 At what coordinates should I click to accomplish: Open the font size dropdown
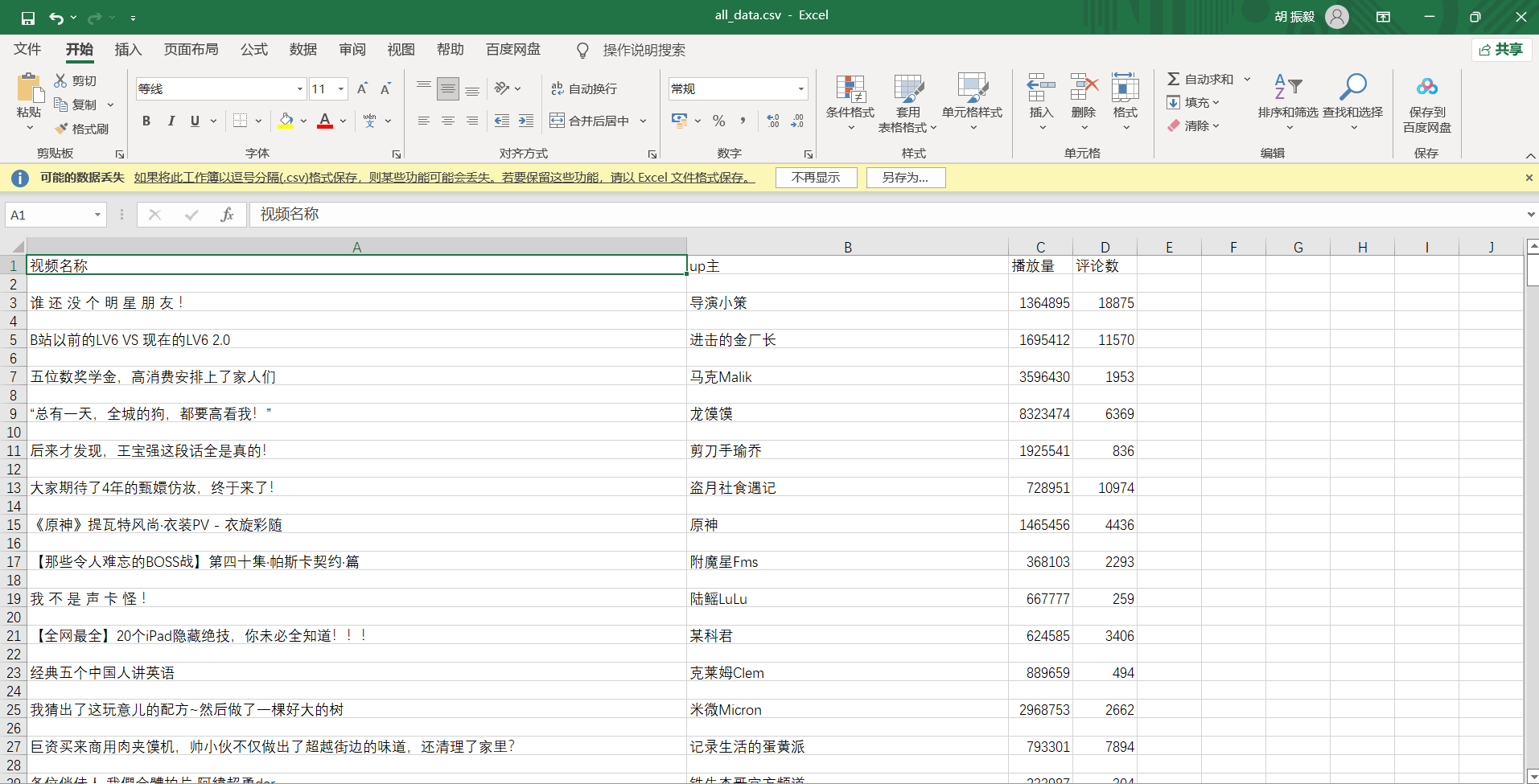(x=341, y=88)
